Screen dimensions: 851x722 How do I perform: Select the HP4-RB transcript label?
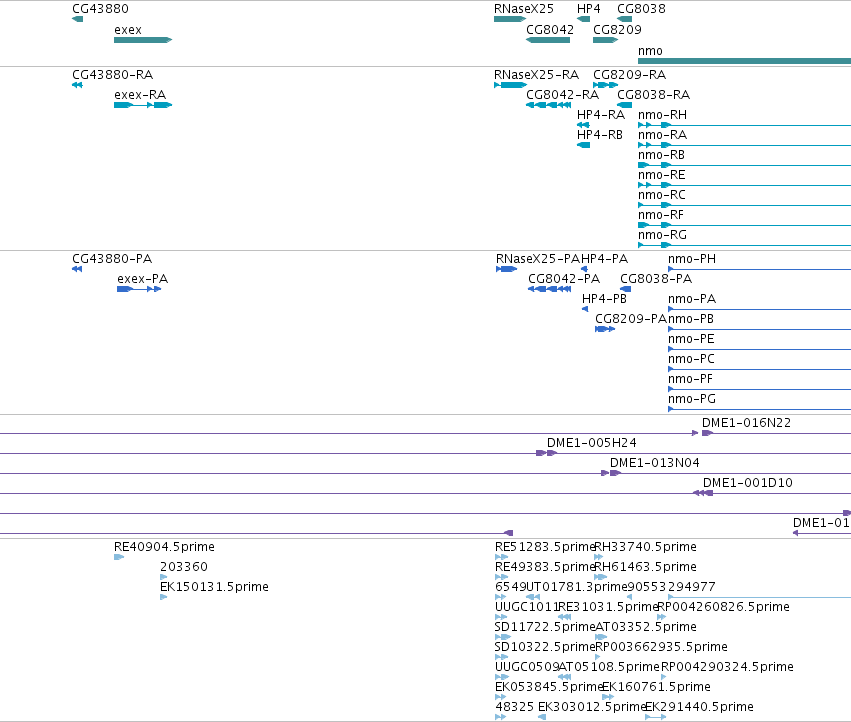600,135
